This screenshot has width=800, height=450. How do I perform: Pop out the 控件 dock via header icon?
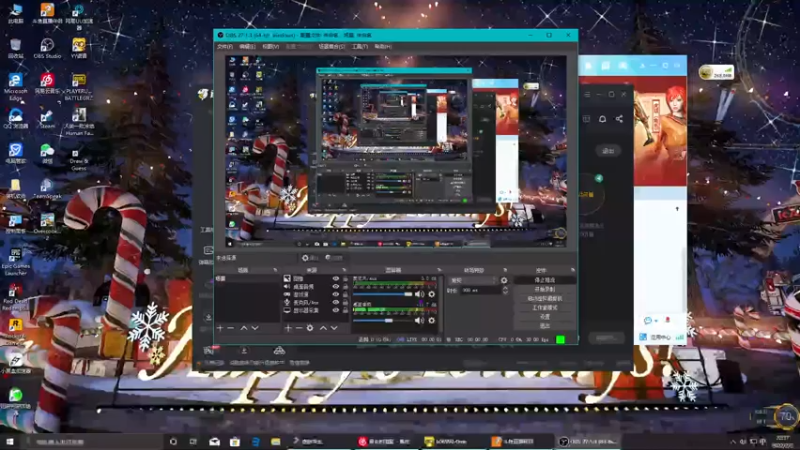pyautogui.click(x=572, y=270)
